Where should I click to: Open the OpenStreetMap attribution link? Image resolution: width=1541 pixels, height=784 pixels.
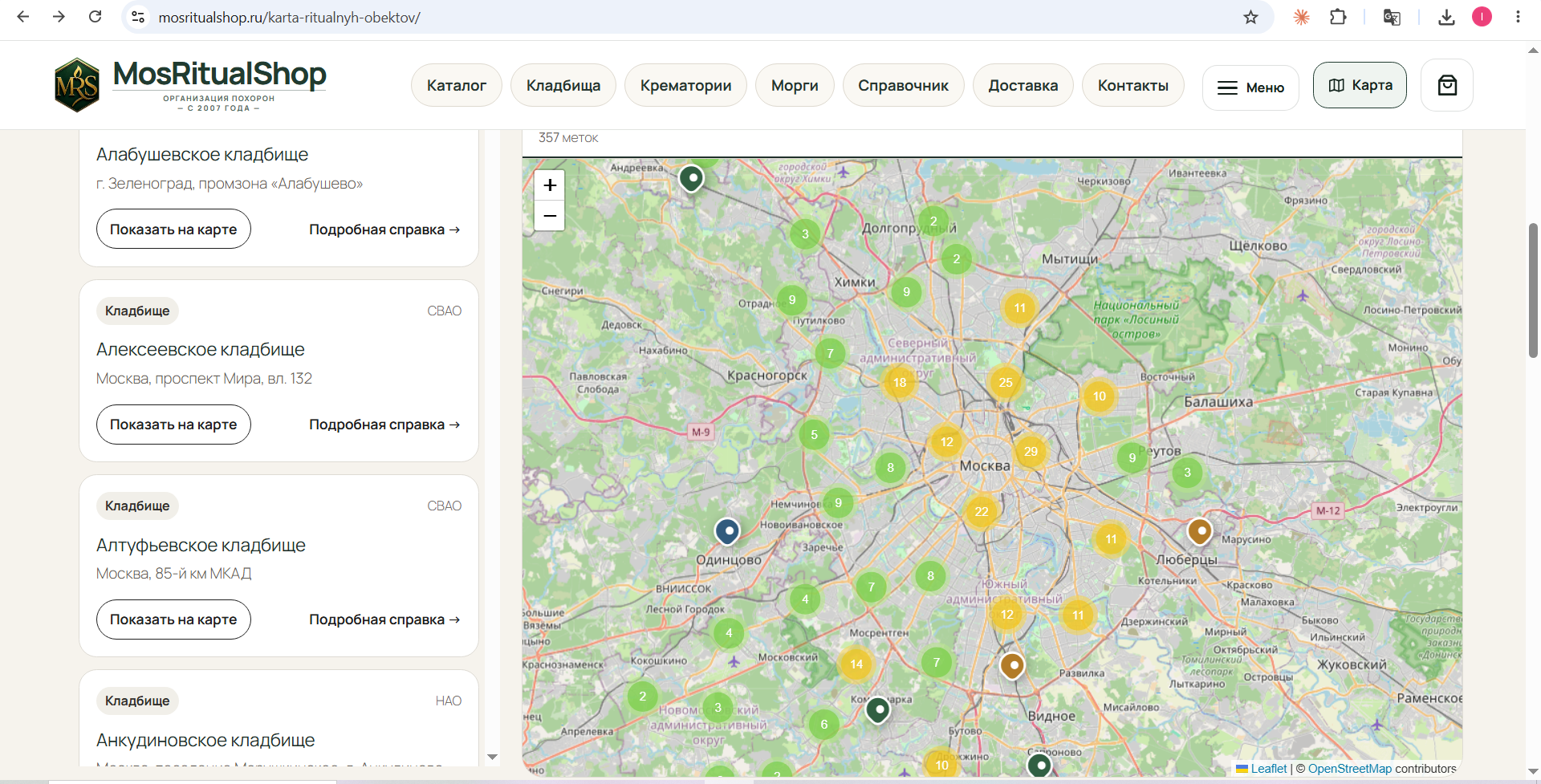coord(1350,769)
